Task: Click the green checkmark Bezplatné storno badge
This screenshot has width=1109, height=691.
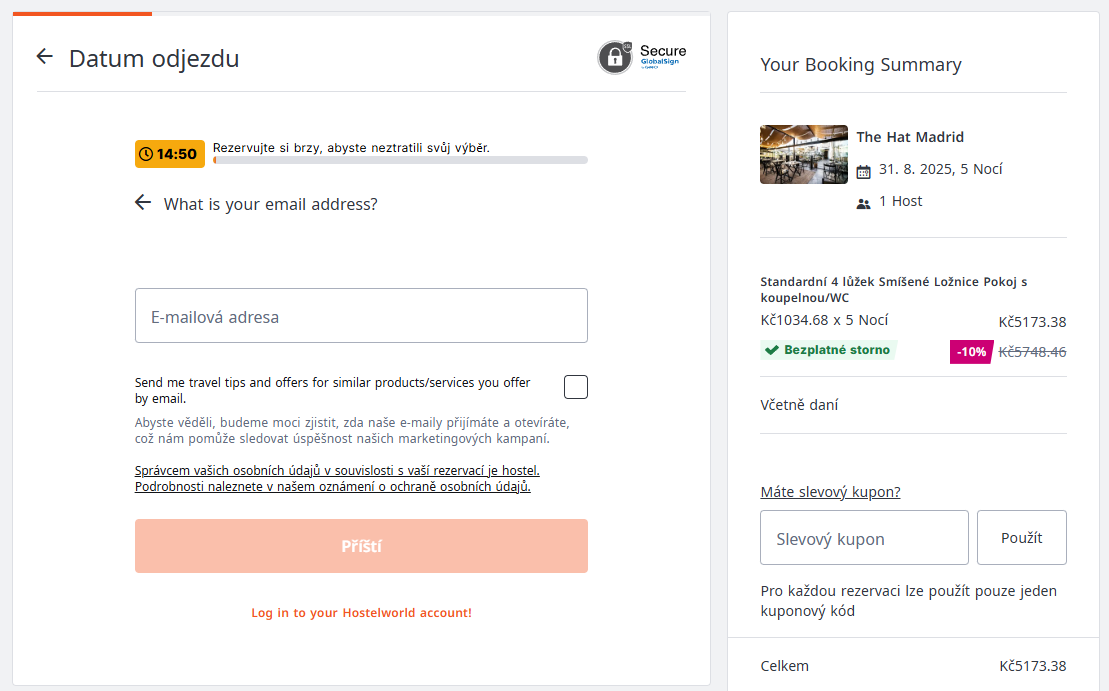Action: [829, 350]
